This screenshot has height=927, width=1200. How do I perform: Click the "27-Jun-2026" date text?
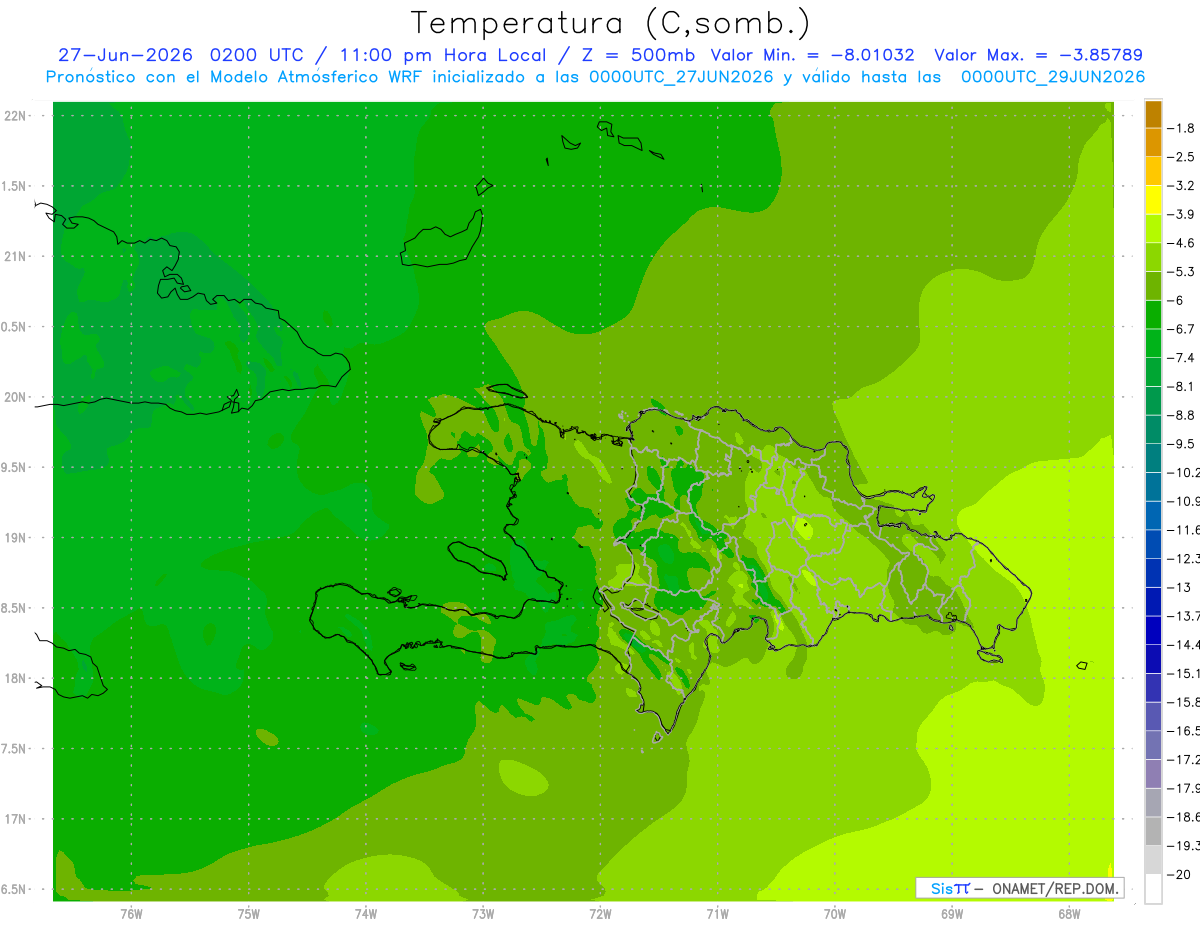(125, 55)
